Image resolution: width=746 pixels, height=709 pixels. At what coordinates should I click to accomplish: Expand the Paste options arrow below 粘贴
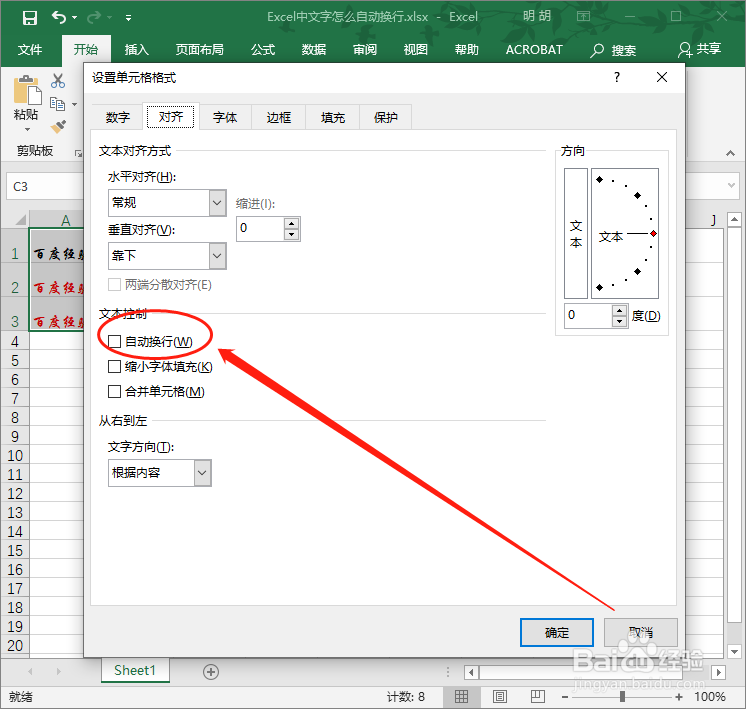(27, 129)
